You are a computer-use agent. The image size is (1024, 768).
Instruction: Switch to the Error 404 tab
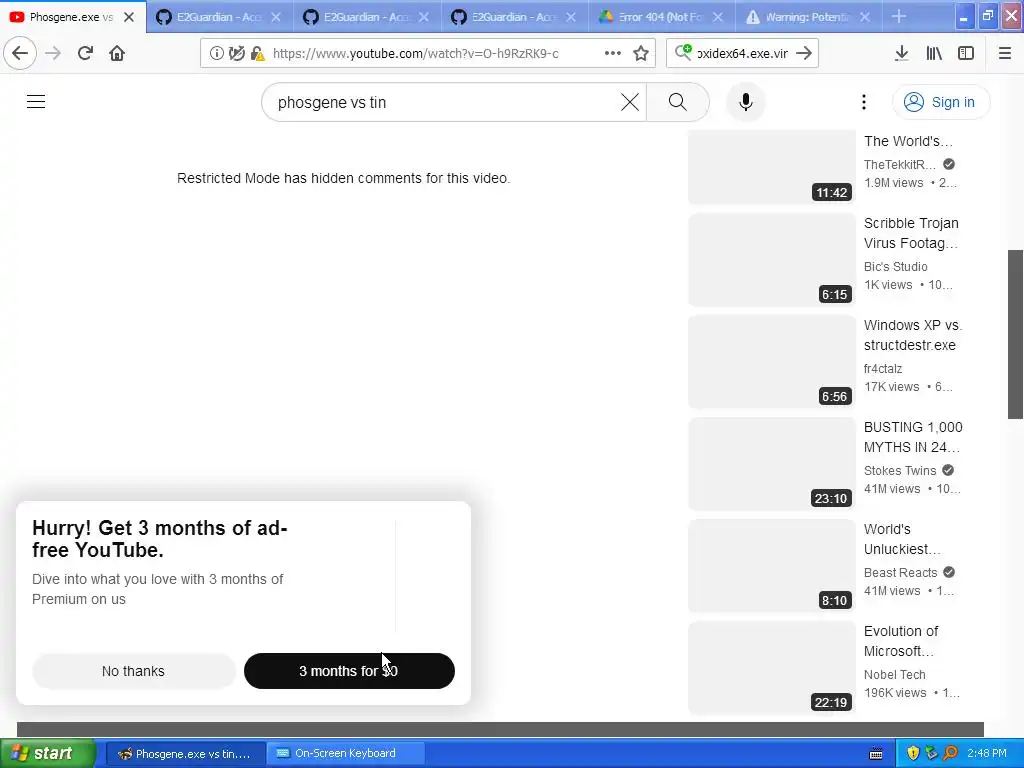pyautogui.click(x=660, y=17)
